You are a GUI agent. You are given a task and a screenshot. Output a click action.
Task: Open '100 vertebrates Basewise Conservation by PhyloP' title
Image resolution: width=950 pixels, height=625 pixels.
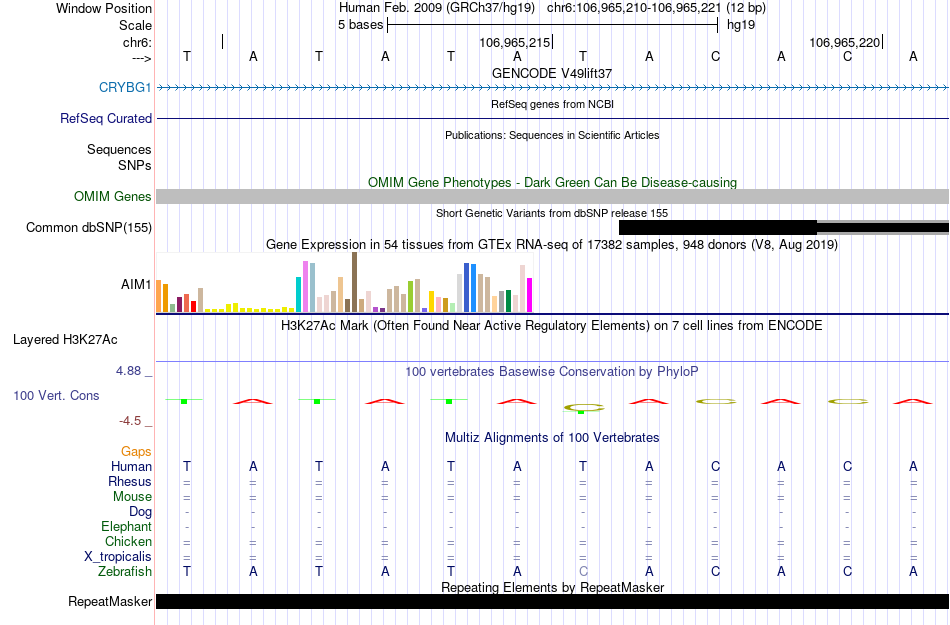click(x=552, y=371)
